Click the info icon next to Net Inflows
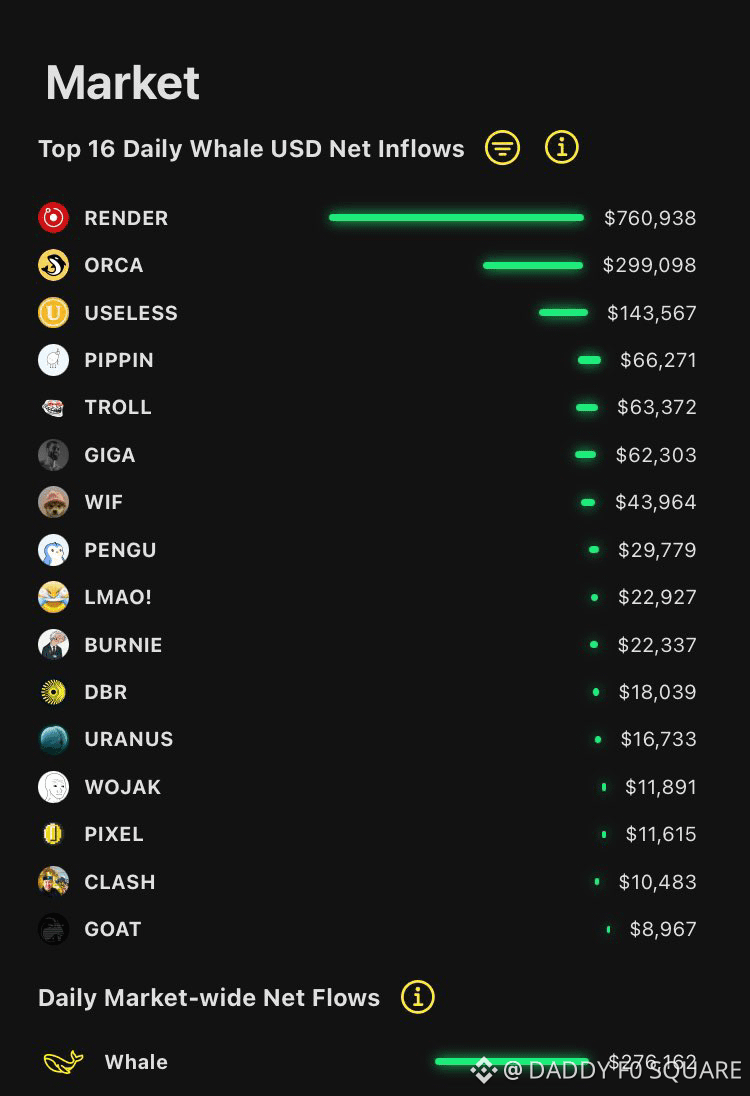The image size is (750, 1096). tap(562, 147)
